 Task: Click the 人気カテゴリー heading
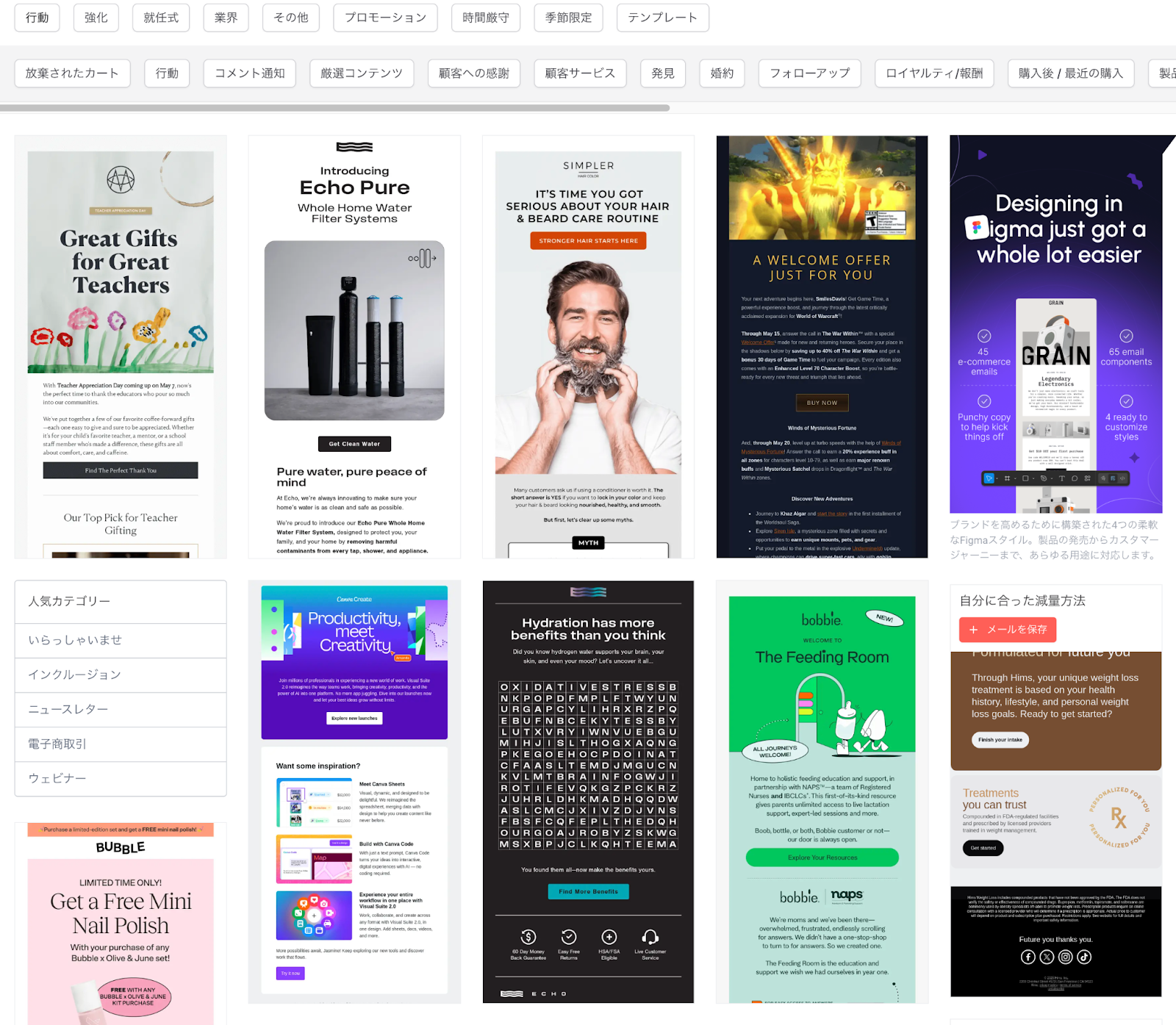pyautogui.click(x=69, y=601)
